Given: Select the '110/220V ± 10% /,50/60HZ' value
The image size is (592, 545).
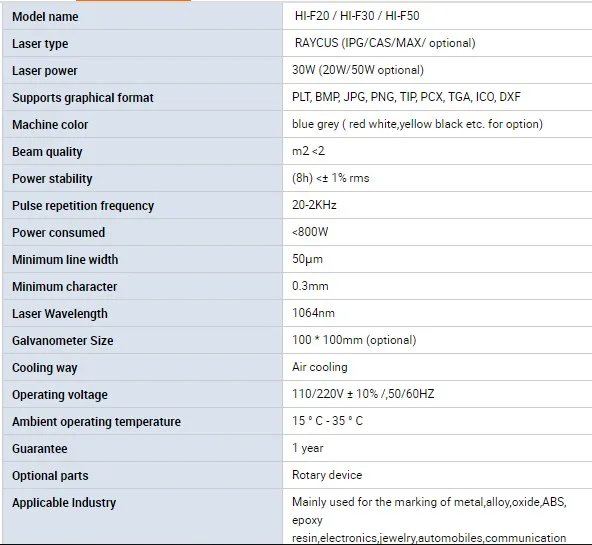Looking at the screenshot, I should 363,394.
